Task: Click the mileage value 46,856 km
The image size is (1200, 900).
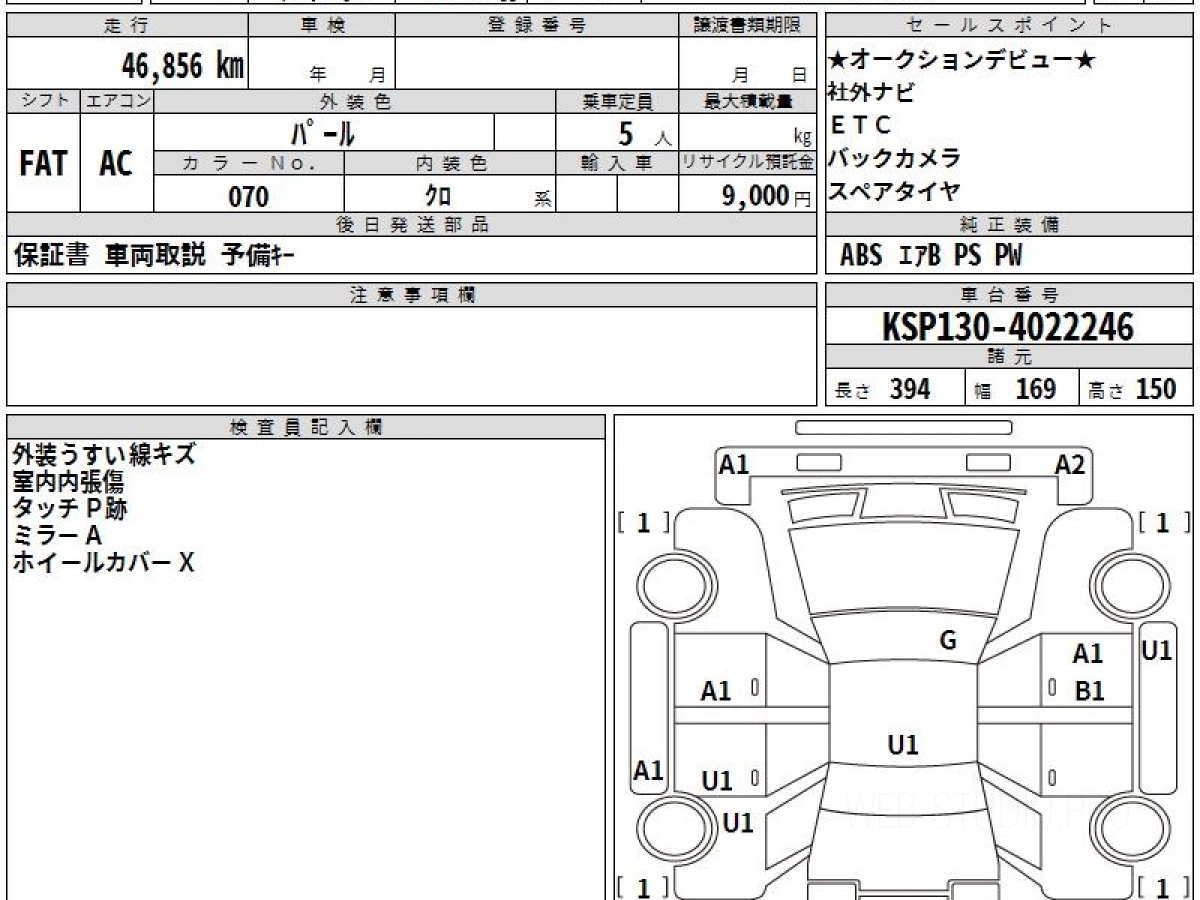Action: pos(183,66)
